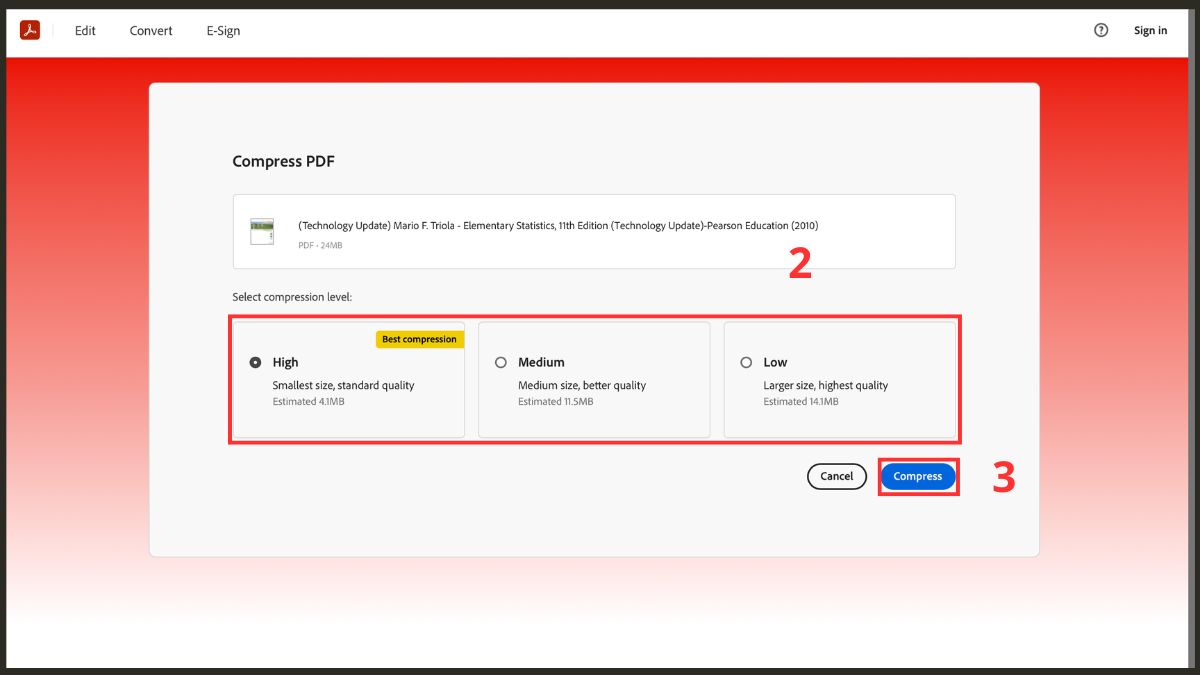Viewport: 1200px width, 675px height.
Task: Click the Adobe Acrobat logo icon
Action: tap(30, 30)
